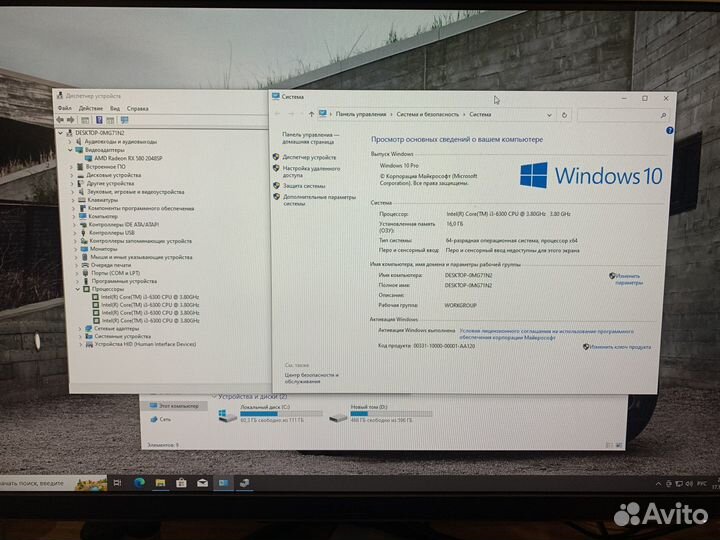Open the Mail app from the taskbar

tap(202, 483)
